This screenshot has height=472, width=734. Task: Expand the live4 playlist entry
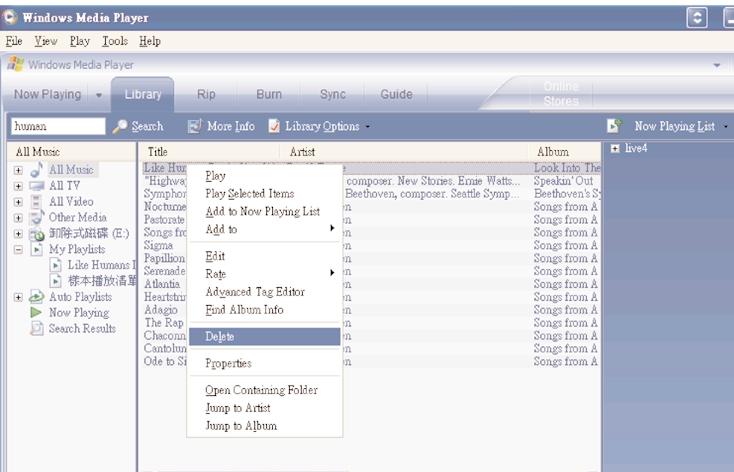(615, 148)
